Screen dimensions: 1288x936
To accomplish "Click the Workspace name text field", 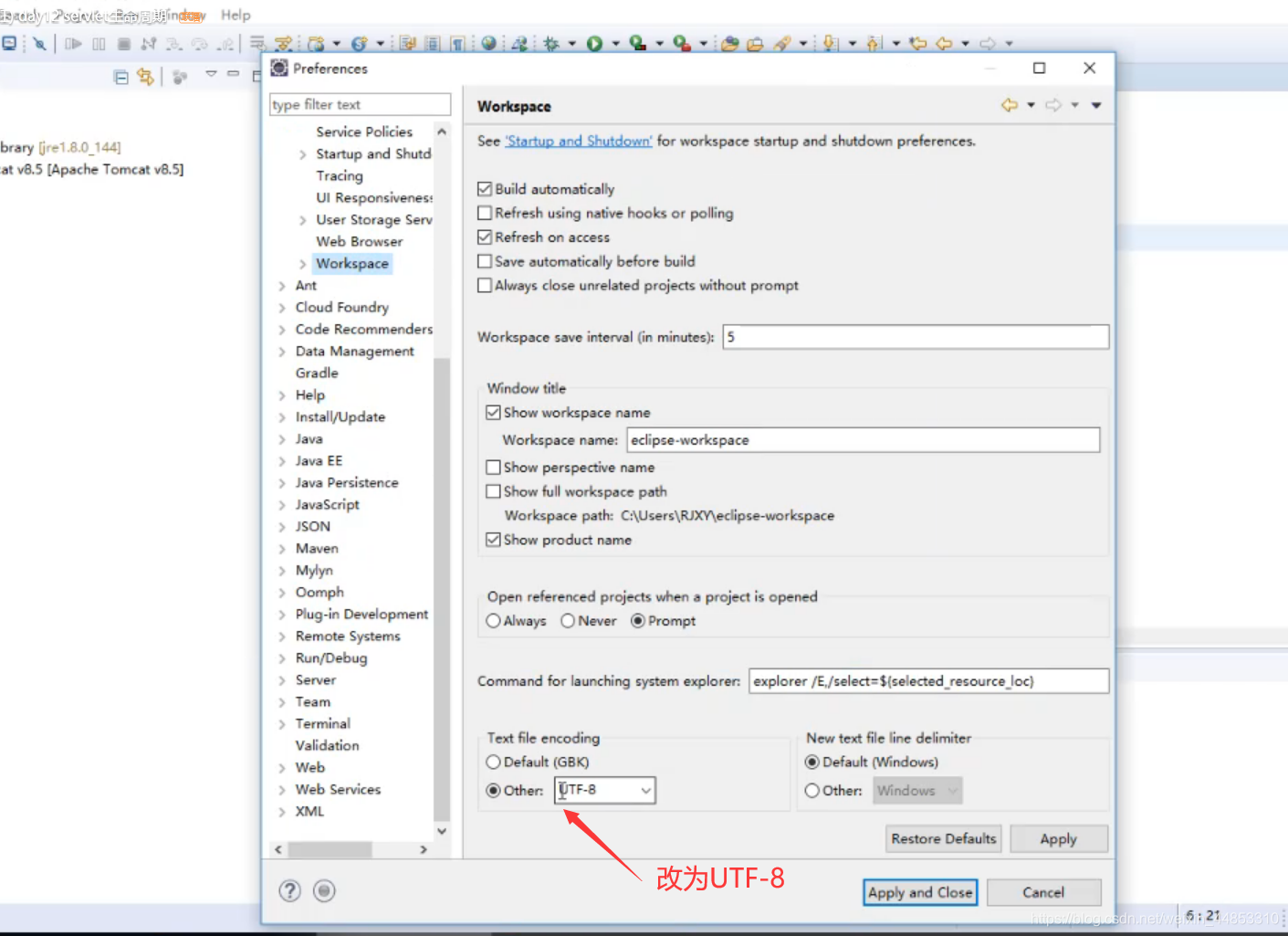I will [864, 440].
